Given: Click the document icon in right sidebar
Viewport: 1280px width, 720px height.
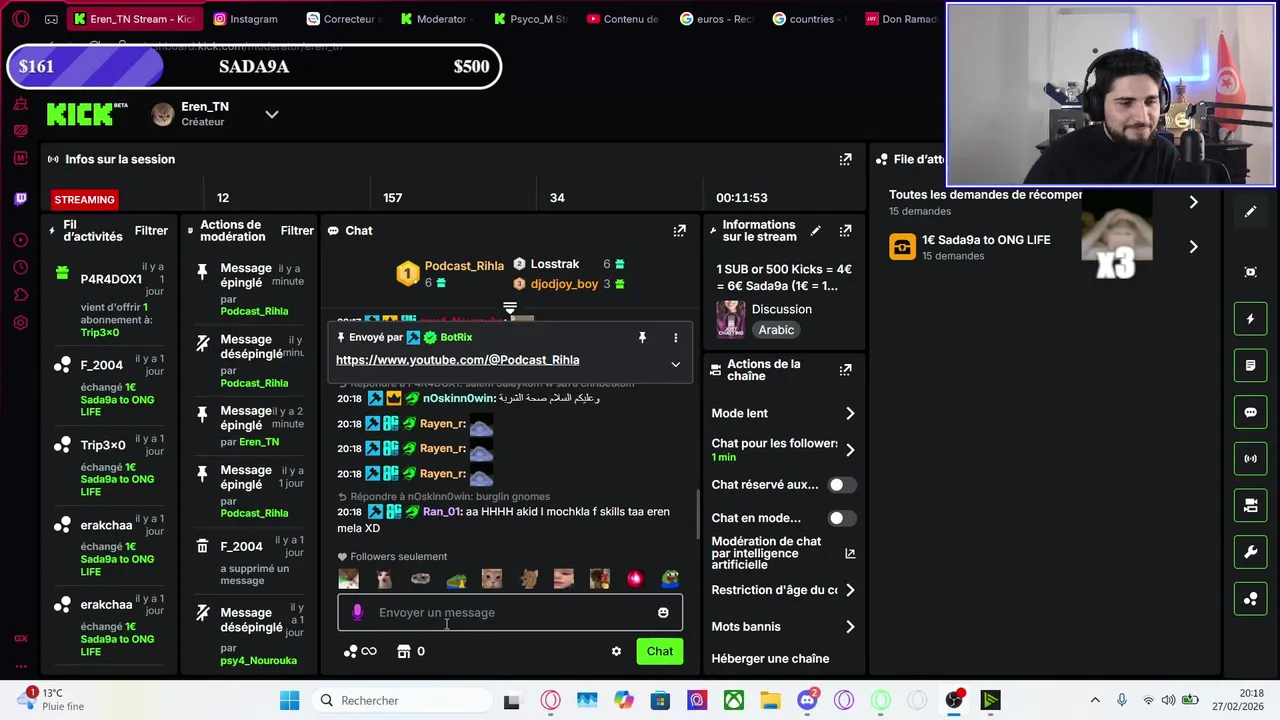Looking at the screenshot, I should tap(1250, 366).
